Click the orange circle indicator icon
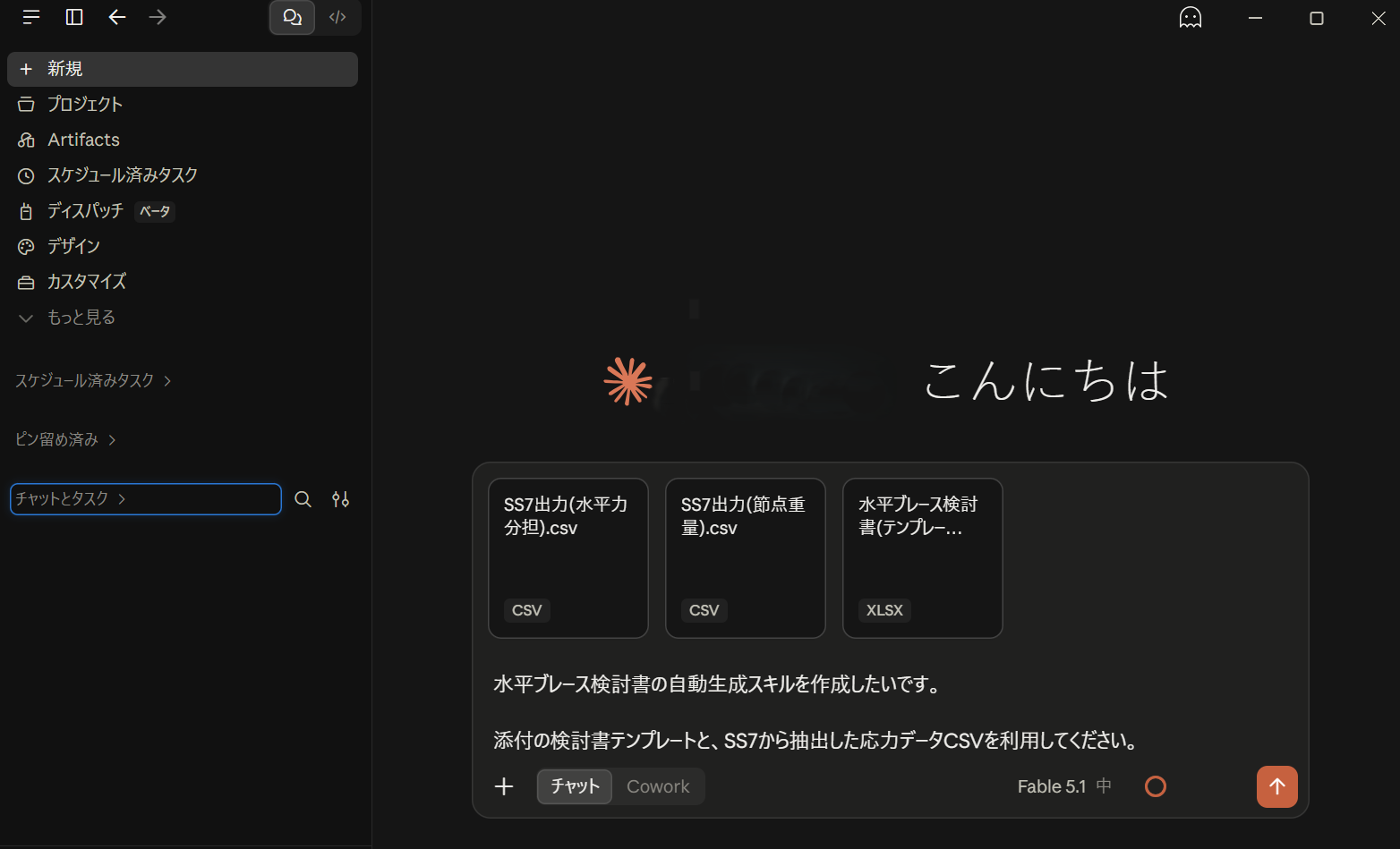 [1156, 786]
